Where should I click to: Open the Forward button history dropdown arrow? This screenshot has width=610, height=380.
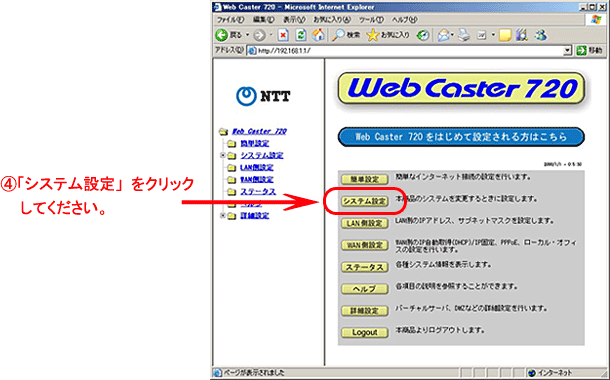271,35
